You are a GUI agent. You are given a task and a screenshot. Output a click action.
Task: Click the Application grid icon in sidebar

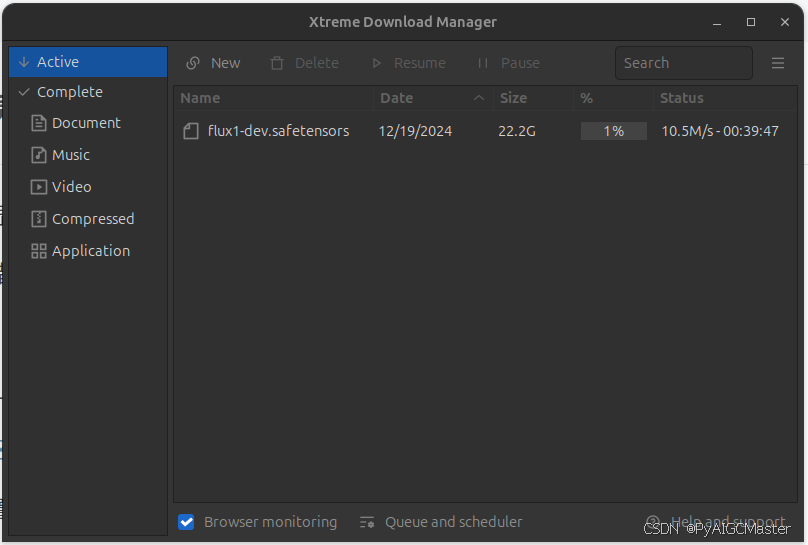(39, 251)
